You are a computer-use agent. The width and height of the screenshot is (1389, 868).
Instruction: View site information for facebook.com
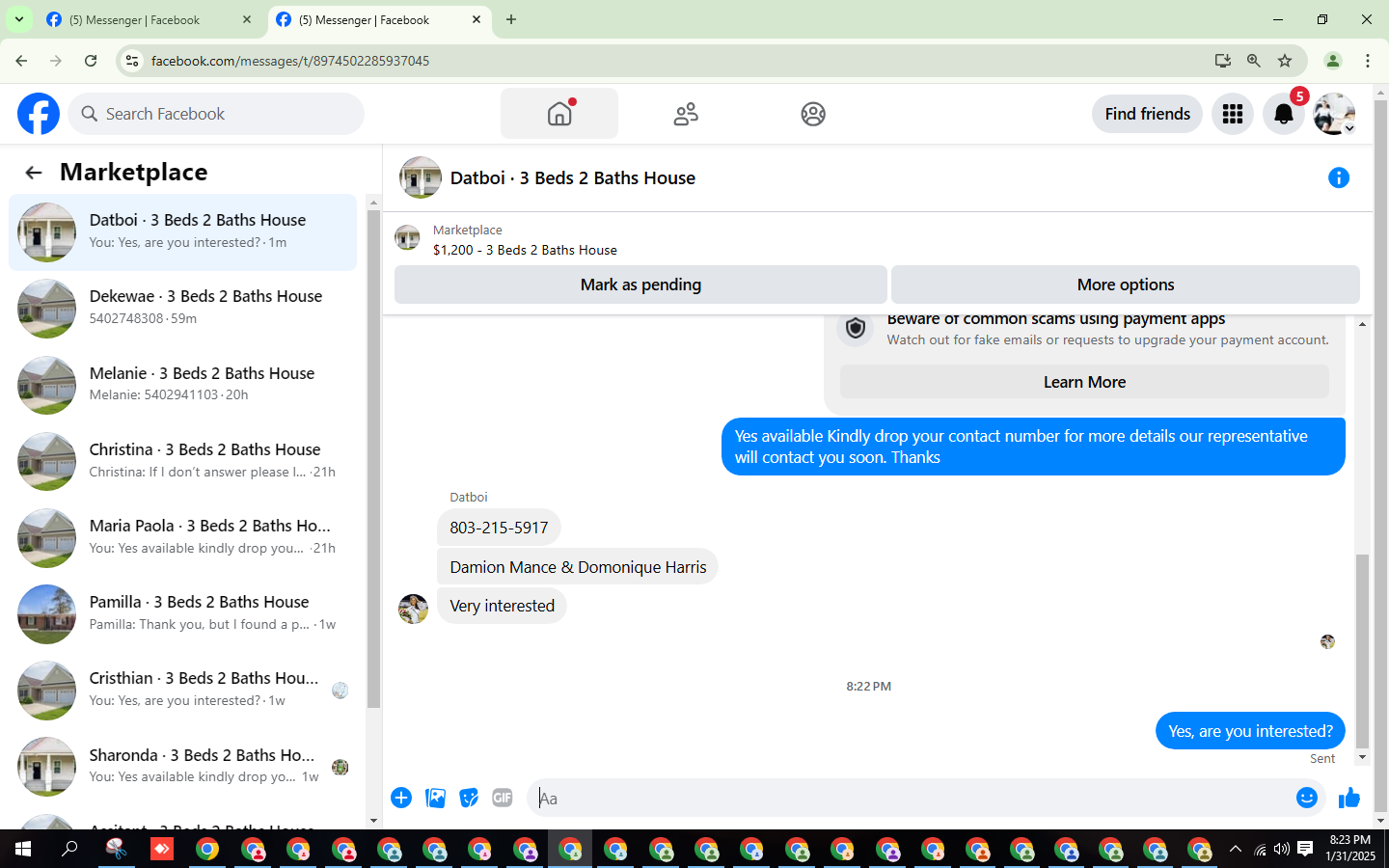(132, 61)
